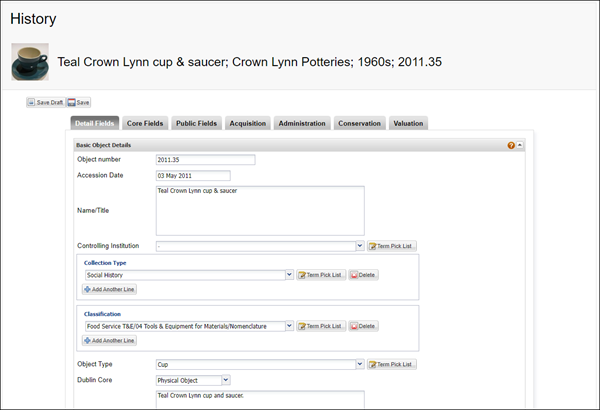Image resolution: width=600 pixels, height=410 pixels.
Task: Open the Collection Type dropdown arrow
Action: (289, 275)
